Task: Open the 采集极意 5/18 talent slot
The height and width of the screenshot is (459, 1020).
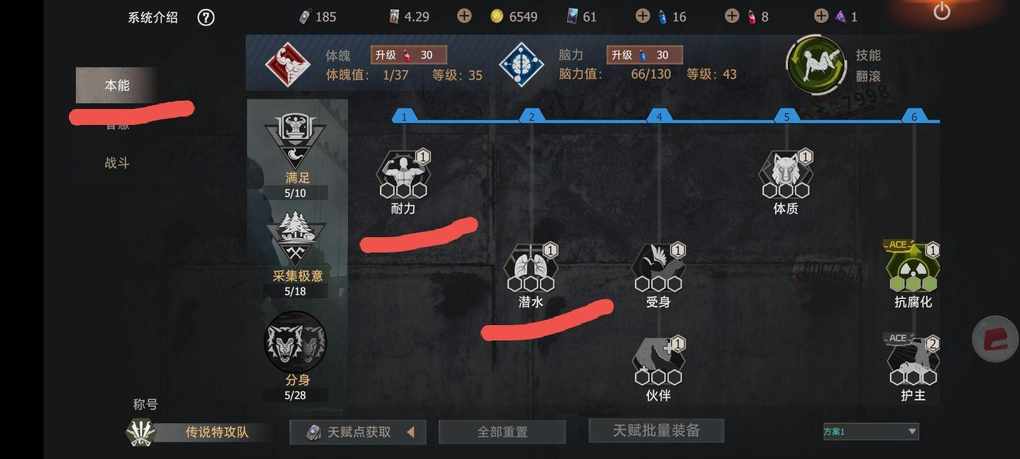Action: [x=296, y=254]
